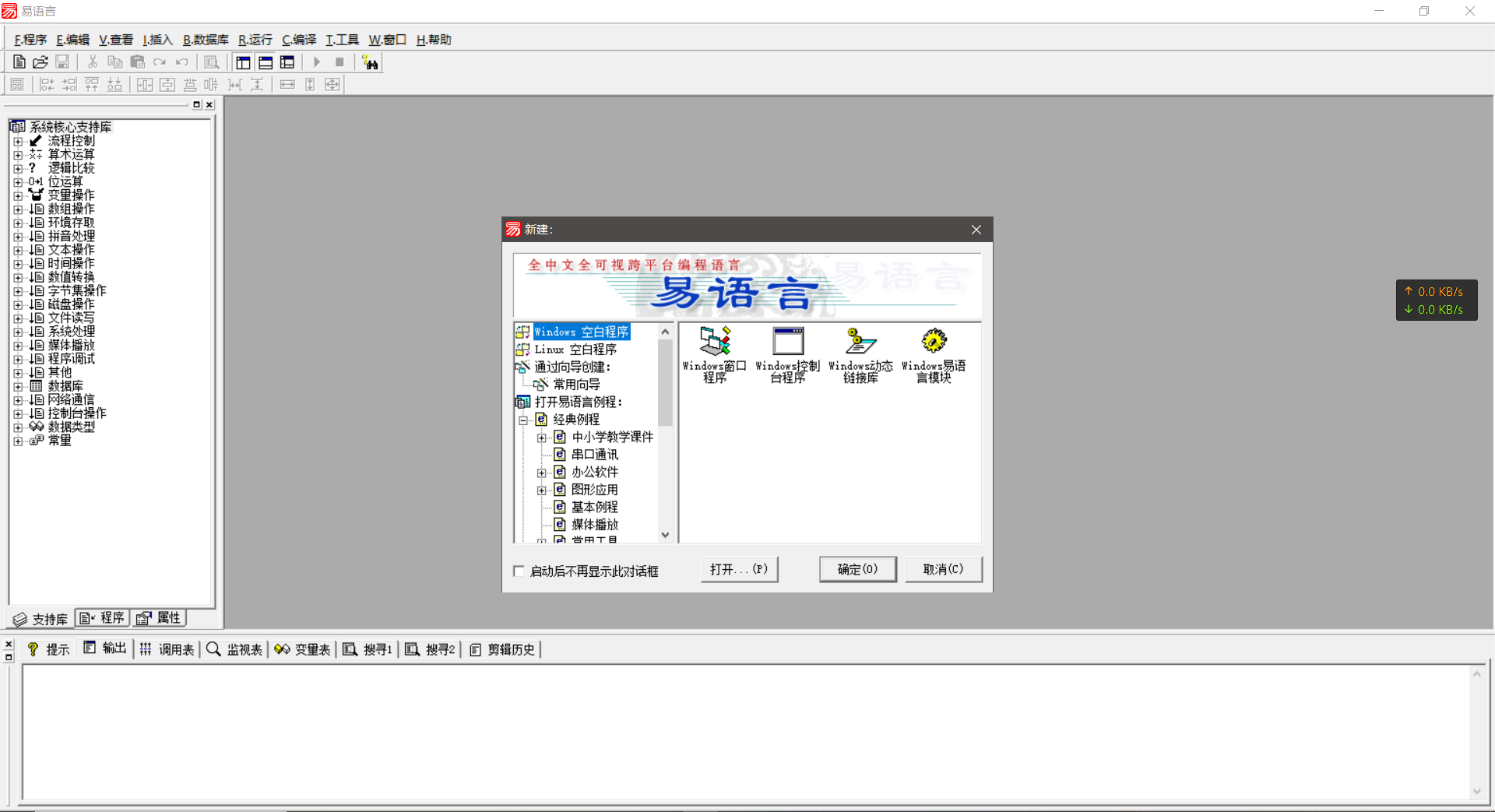1495x812 pixels.
Task: Click the Save toolbar icon
Action: (x=62, y=62)
